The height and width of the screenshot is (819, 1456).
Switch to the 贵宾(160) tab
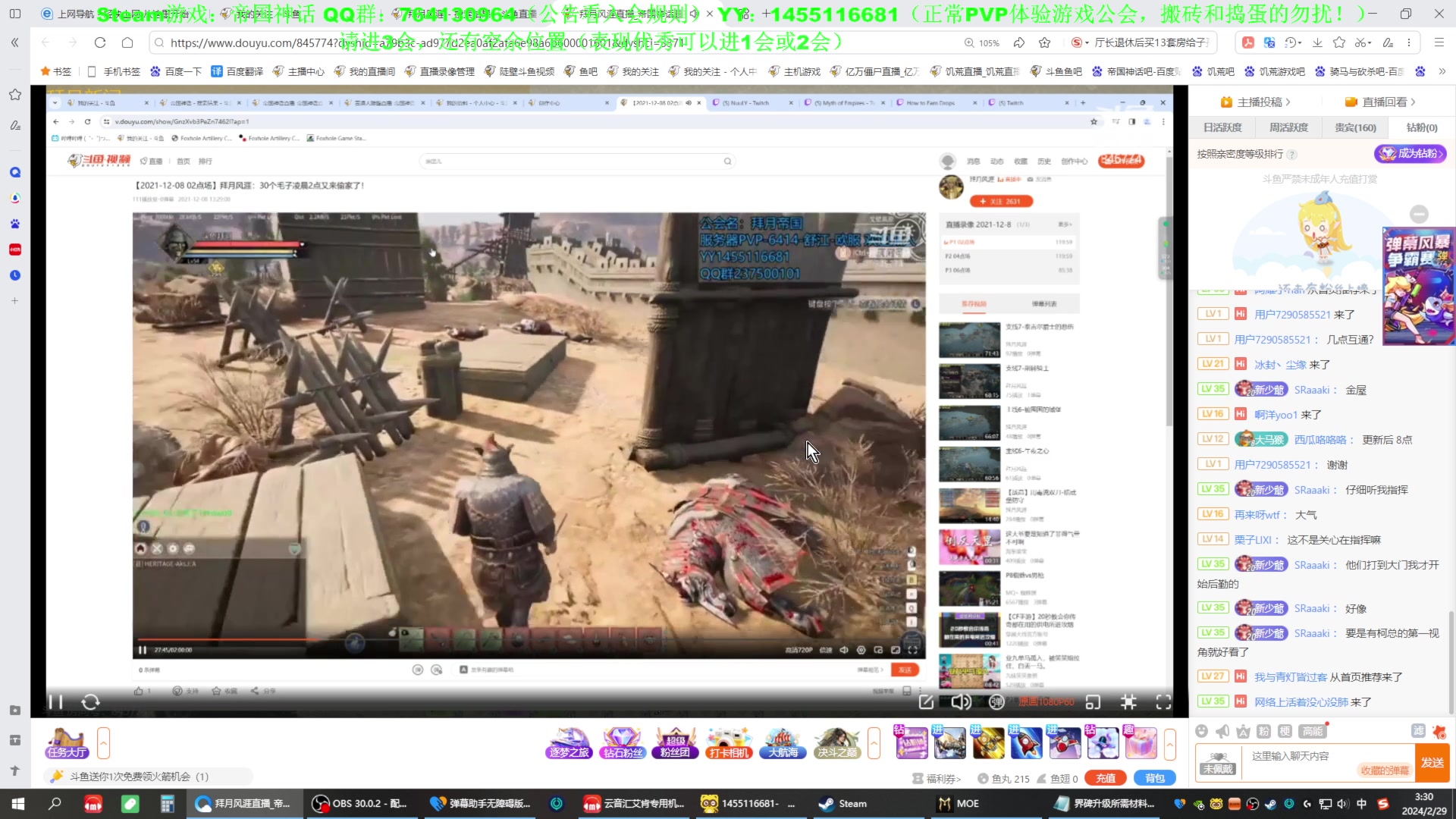pyautogui.click(x=1355, y=127)
